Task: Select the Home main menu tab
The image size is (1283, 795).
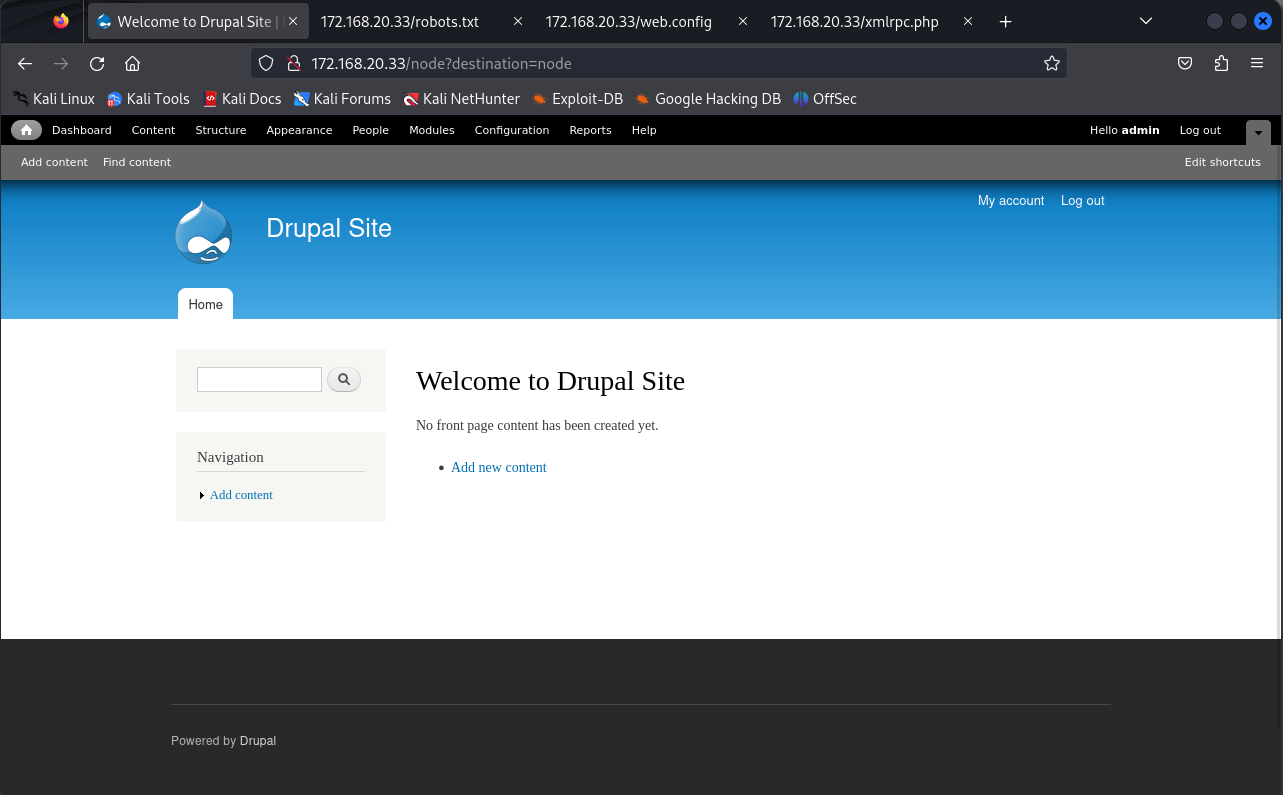Action: [205, 304]
